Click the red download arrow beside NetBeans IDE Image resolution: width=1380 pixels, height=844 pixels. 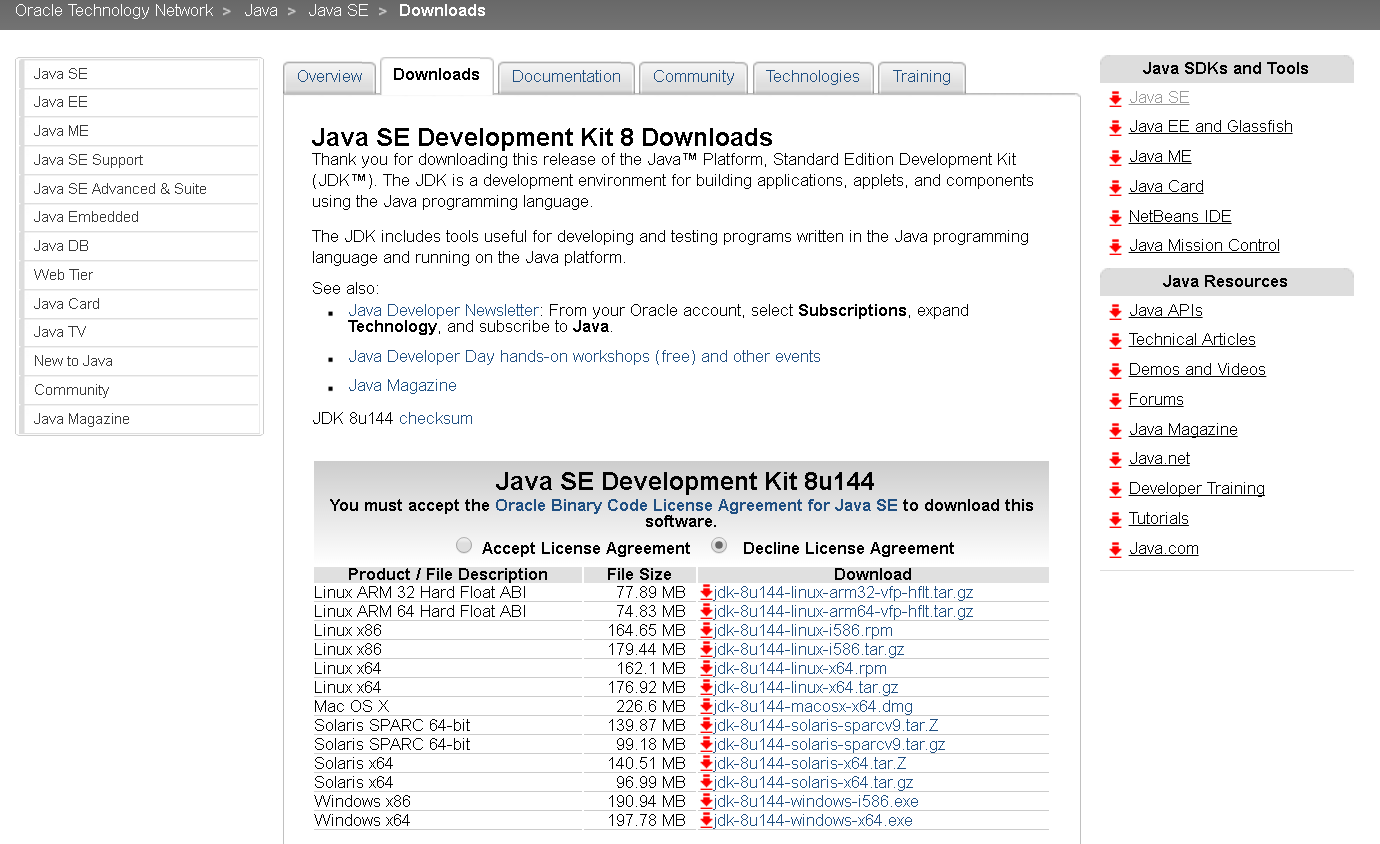(1115, 218)
